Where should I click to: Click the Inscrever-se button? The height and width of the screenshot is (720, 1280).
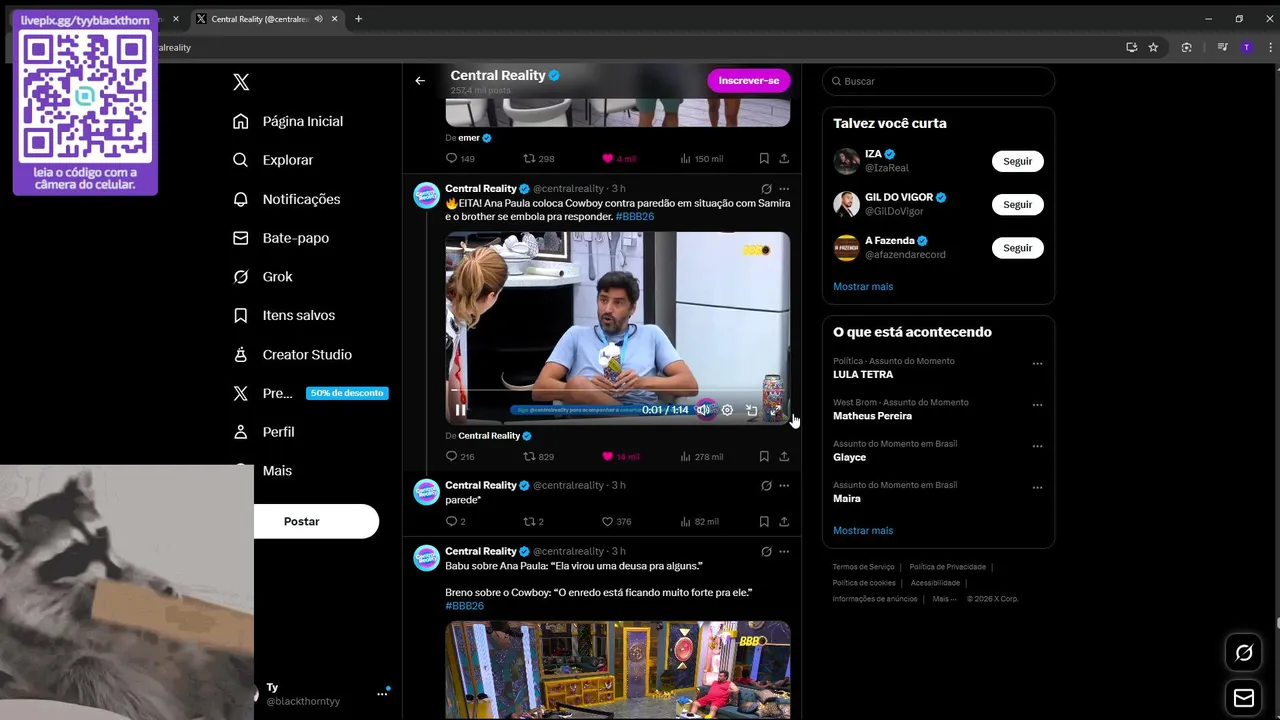pos(748,80)
